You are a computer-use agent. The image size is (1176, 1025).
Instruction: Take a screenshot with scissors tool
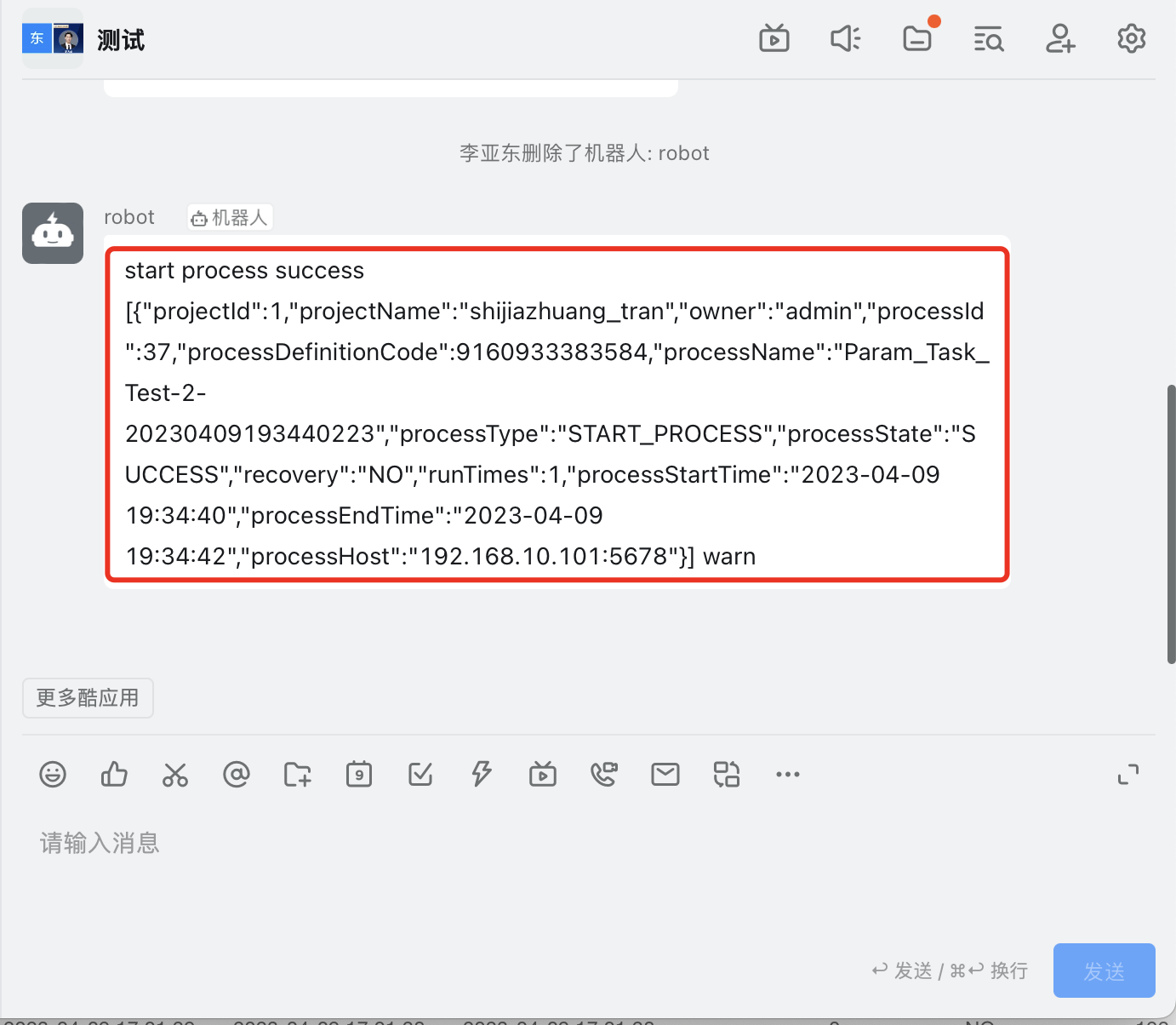point(175,774)
